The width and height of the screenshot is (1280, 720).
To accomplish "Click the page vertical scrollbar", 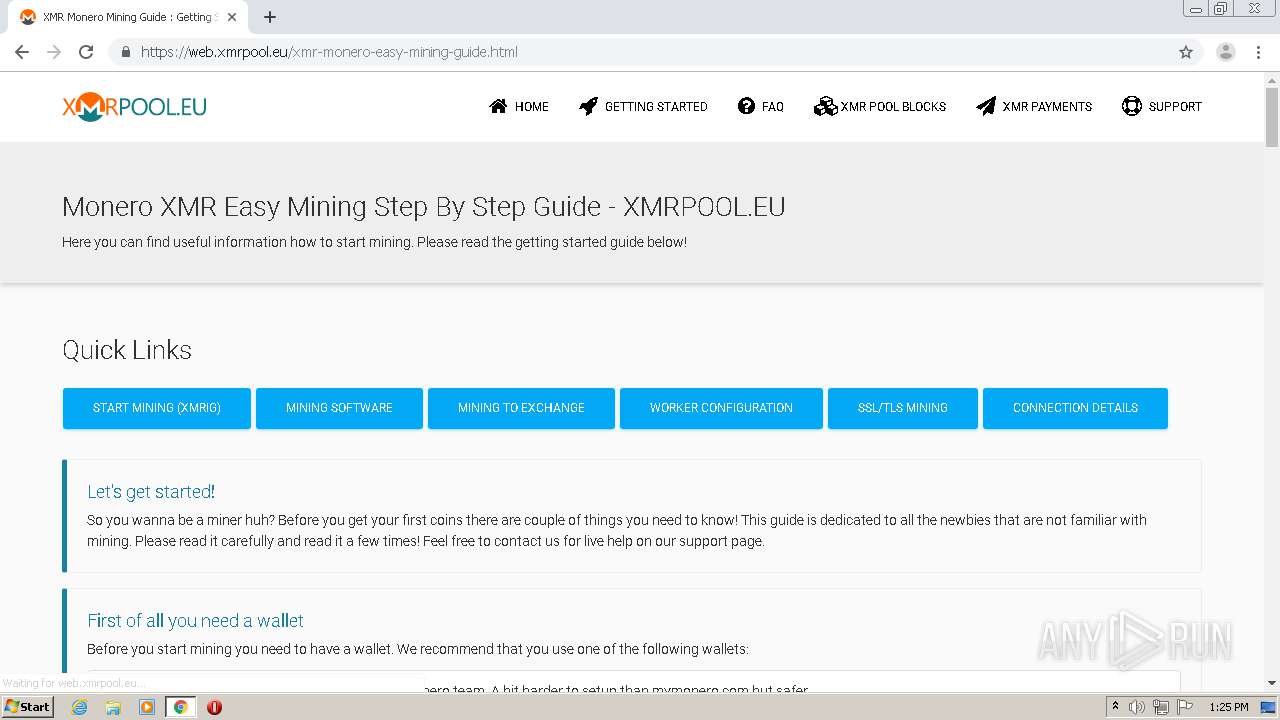I will [x=1271, y=118].
